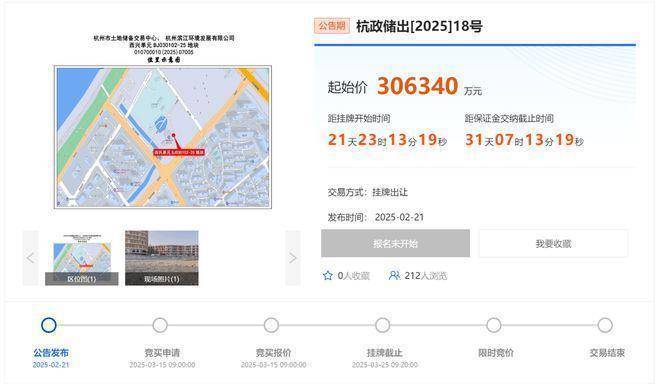Click the main location map image
Image resolution: width=660 pixels, height=387 pixels.
[163, 137]
